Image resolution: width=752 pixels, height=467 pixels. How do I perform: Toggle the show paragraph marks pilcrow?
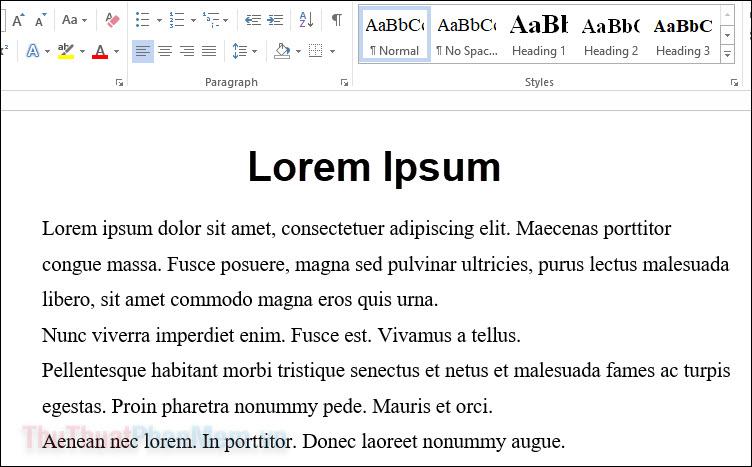click(x=336, y=20)
